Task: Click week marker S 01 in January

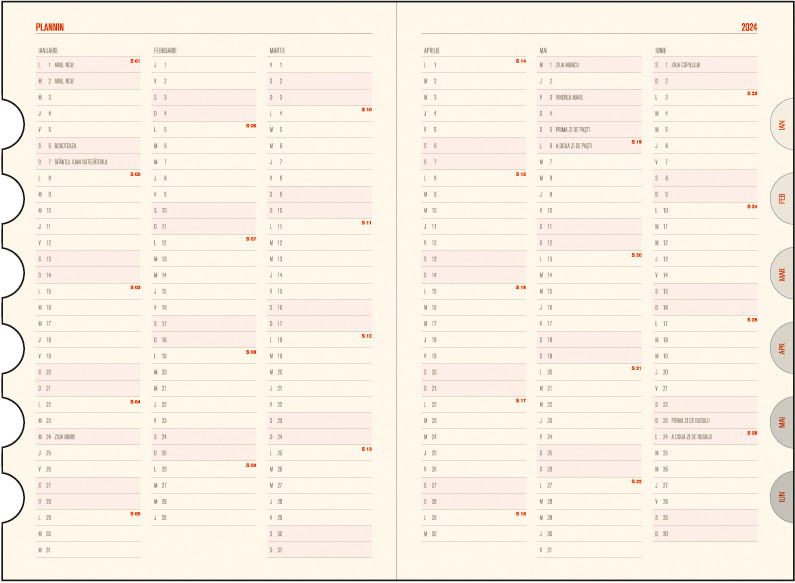Action: pos(135,61)
